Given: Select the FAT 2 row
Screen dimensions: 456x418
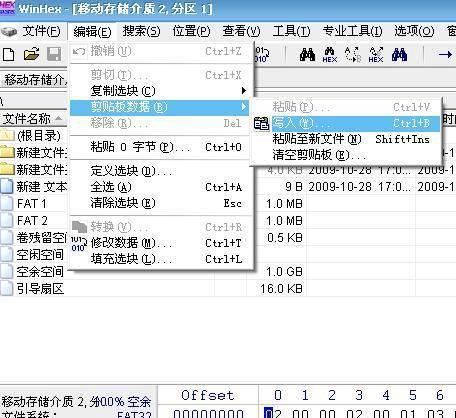Looking at the screenshot, I should [32, 220].
